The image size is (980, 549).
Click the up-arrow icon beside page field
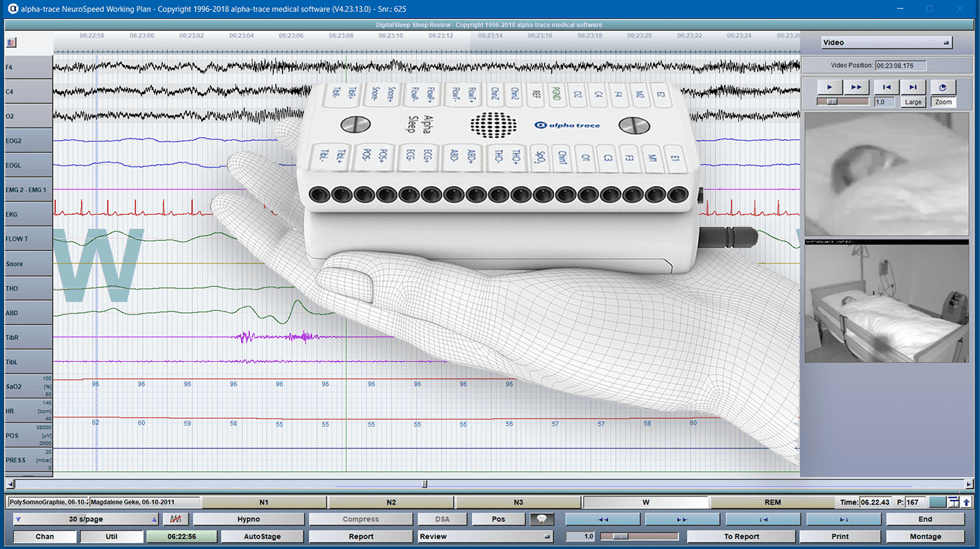[x=966, y=502]
